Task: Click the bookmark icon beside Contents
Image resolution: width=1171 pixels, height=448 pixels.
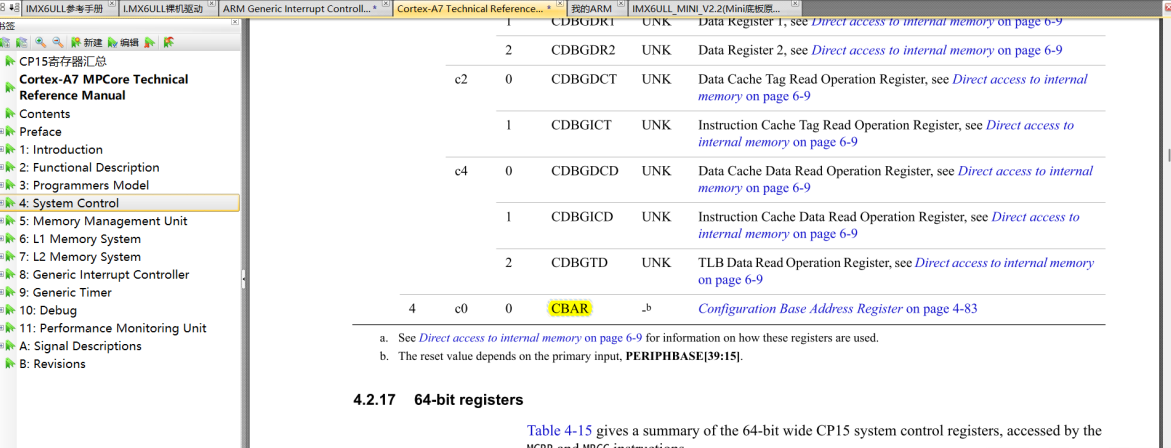Action: [10, 113]
